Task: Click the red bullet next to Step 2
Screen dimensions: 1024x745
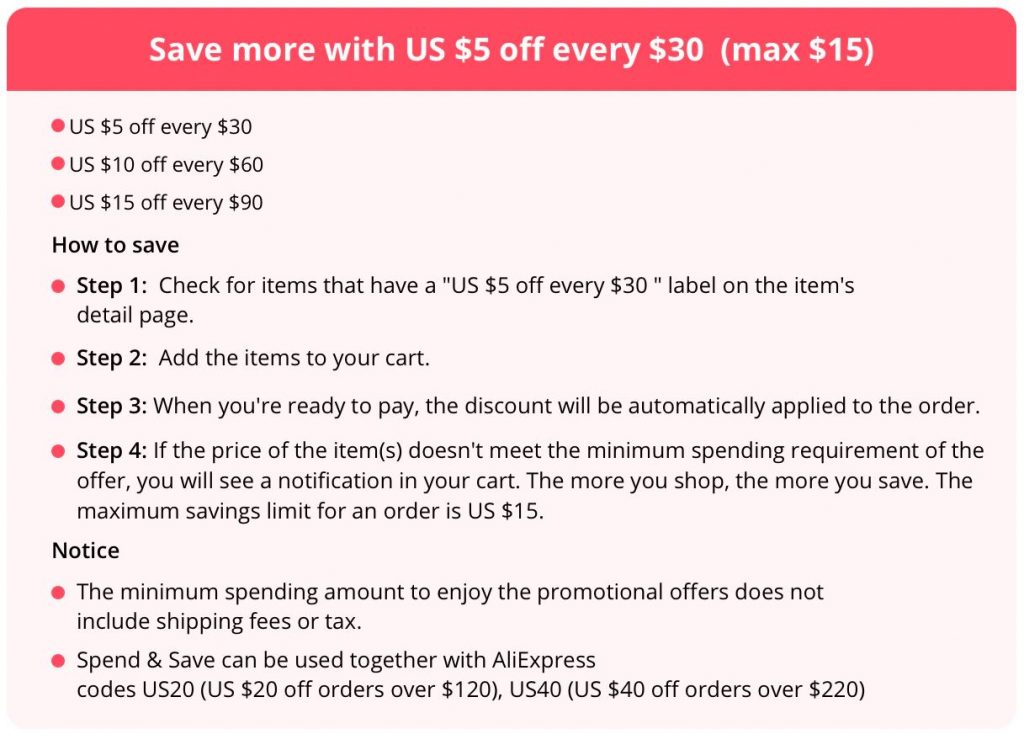Action: point(58,358)
